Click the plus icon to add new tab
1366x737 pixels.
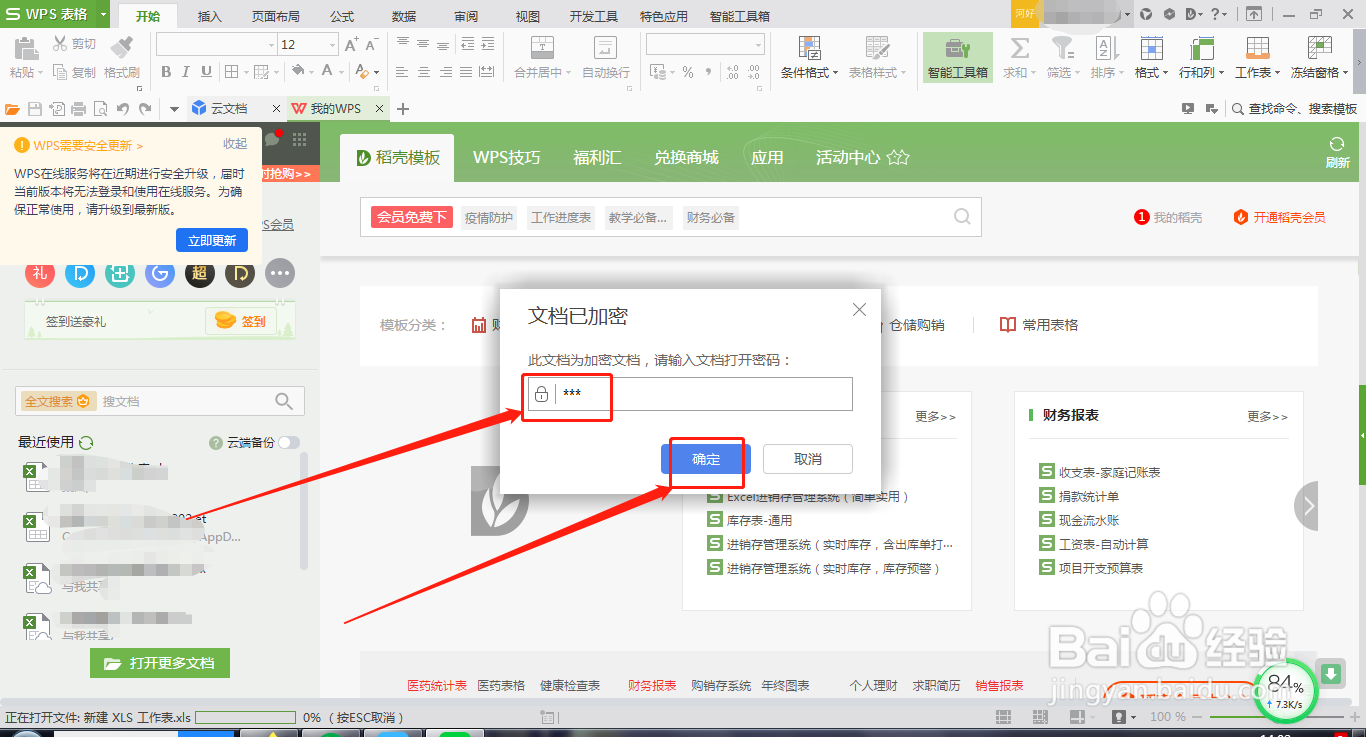(403, 109)
